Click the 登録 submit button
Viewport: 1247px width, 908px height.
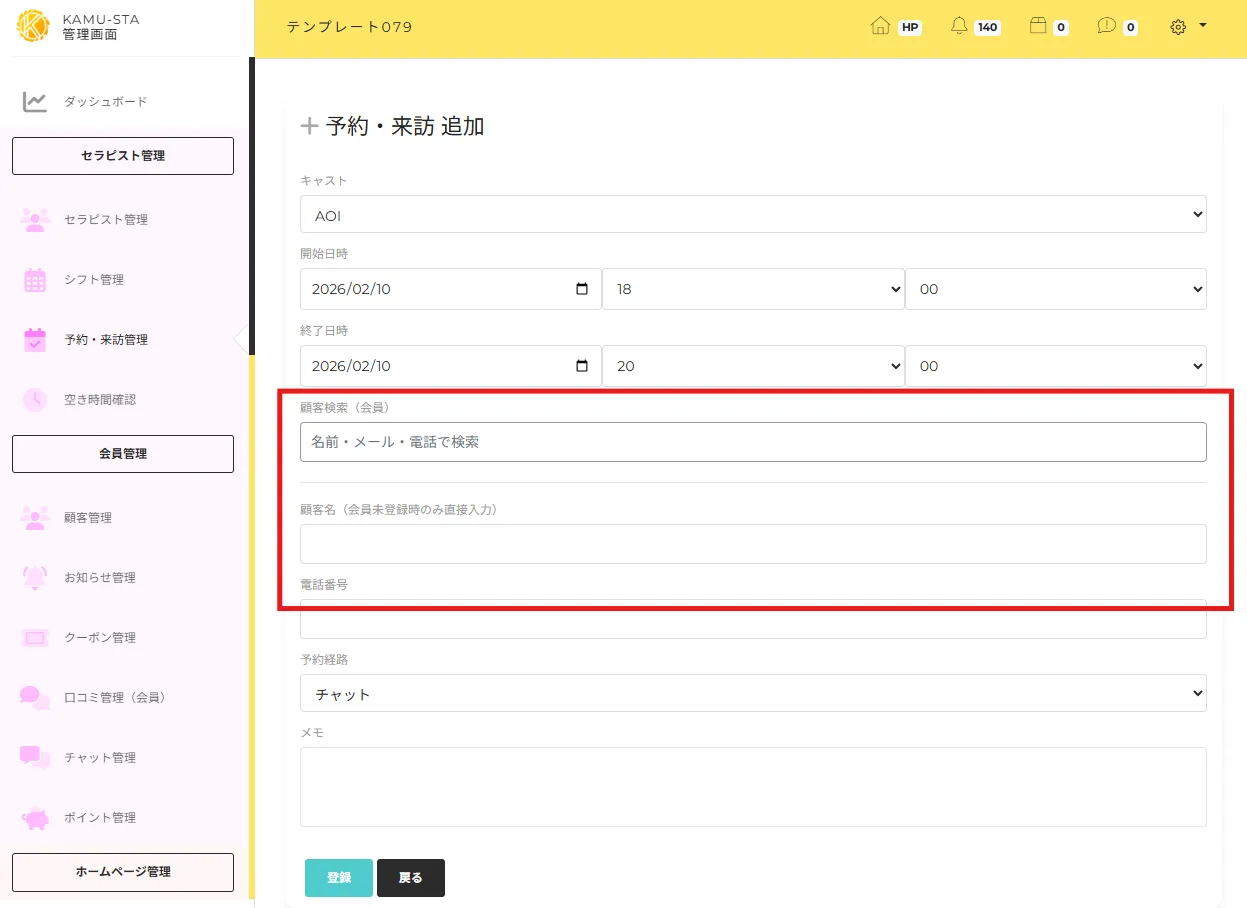click(338, 878)
